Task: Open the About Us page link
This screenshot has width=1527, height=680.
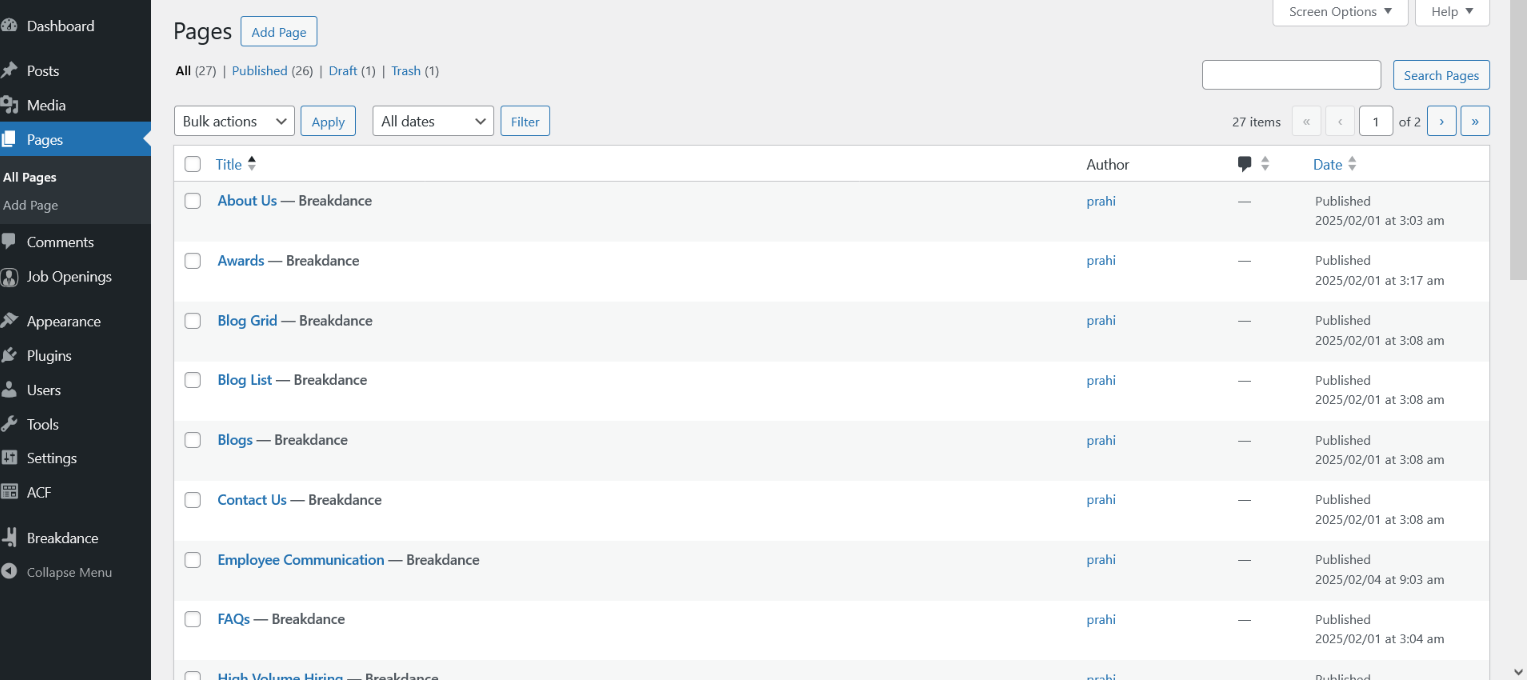Action: pos(247,201)
